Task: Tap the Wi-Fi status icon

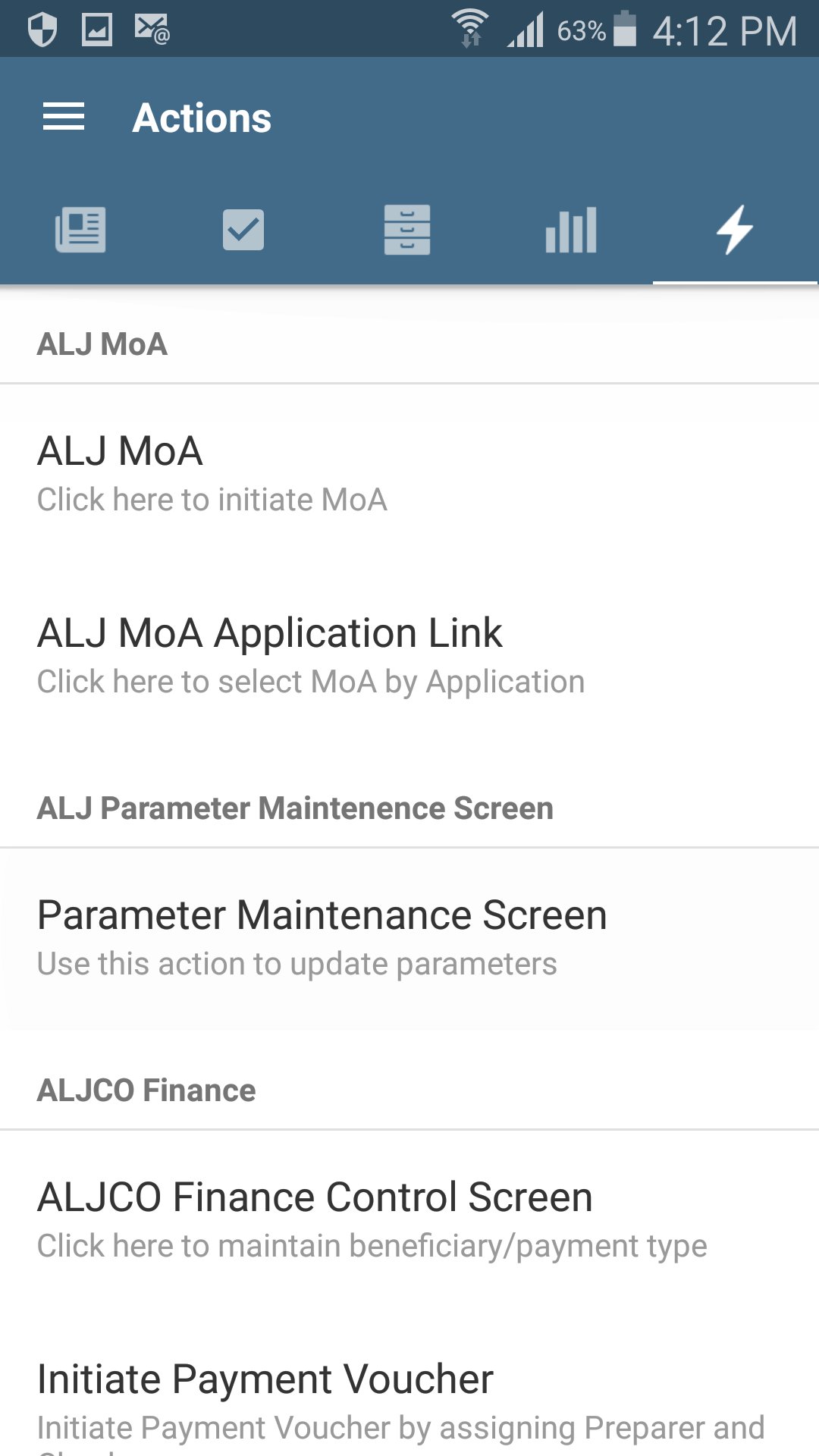Action: pyautogui.click(x=470, y=29)
